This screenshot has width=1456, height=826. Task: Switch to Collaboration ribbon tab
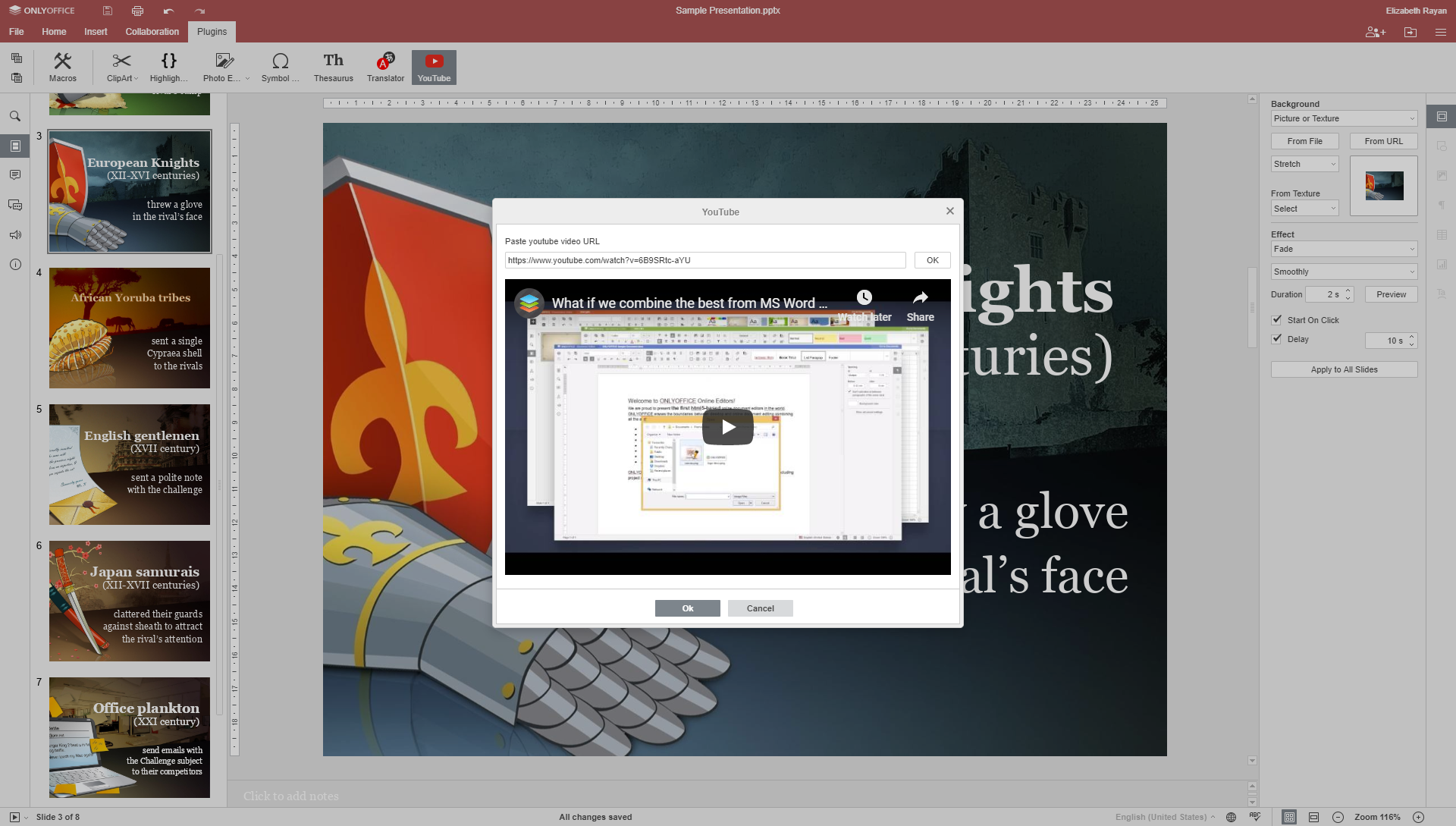[152, 32]
